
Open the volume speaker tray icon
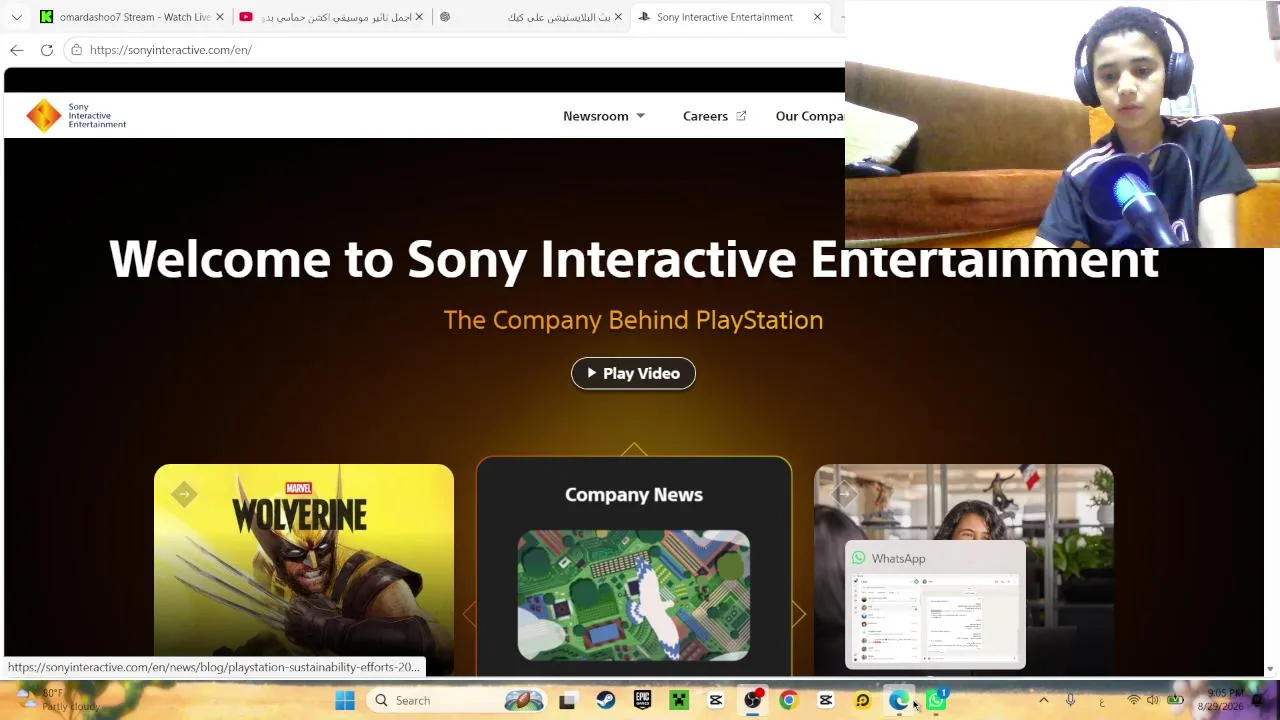point(1153,701)
